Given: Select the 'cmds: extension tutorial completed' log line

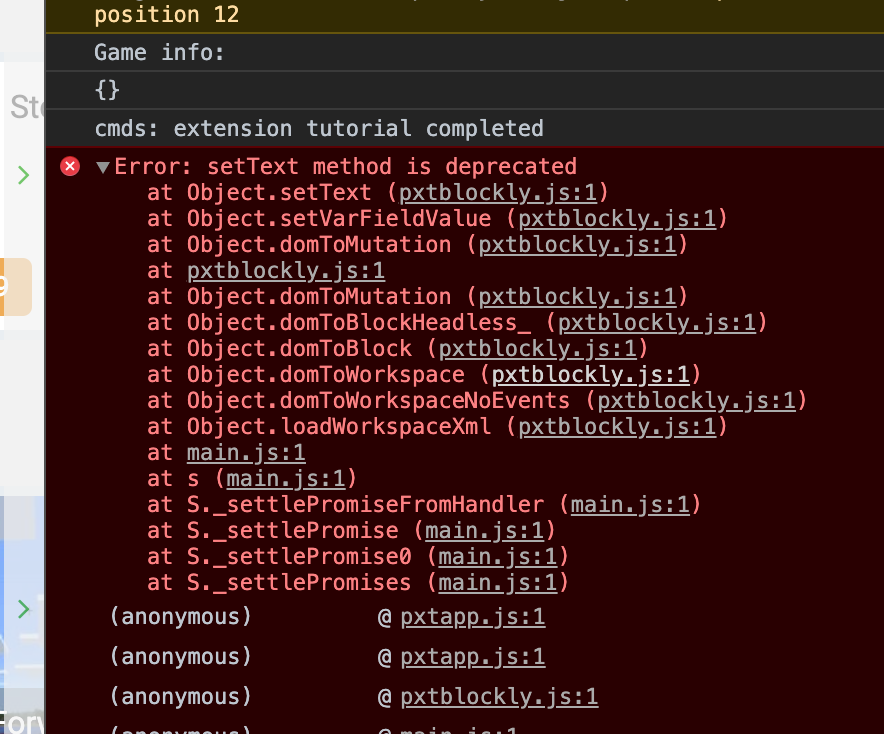Looking at the screenshot, I should coord(320,128).
